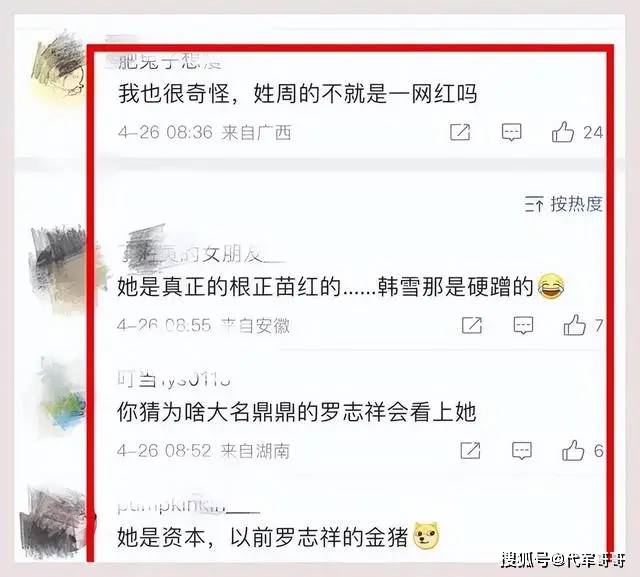This screenshot has width=640, height=577.
Task: Click timestamp 4-26 08:52 来自湖南
Action: coord(203,451)
